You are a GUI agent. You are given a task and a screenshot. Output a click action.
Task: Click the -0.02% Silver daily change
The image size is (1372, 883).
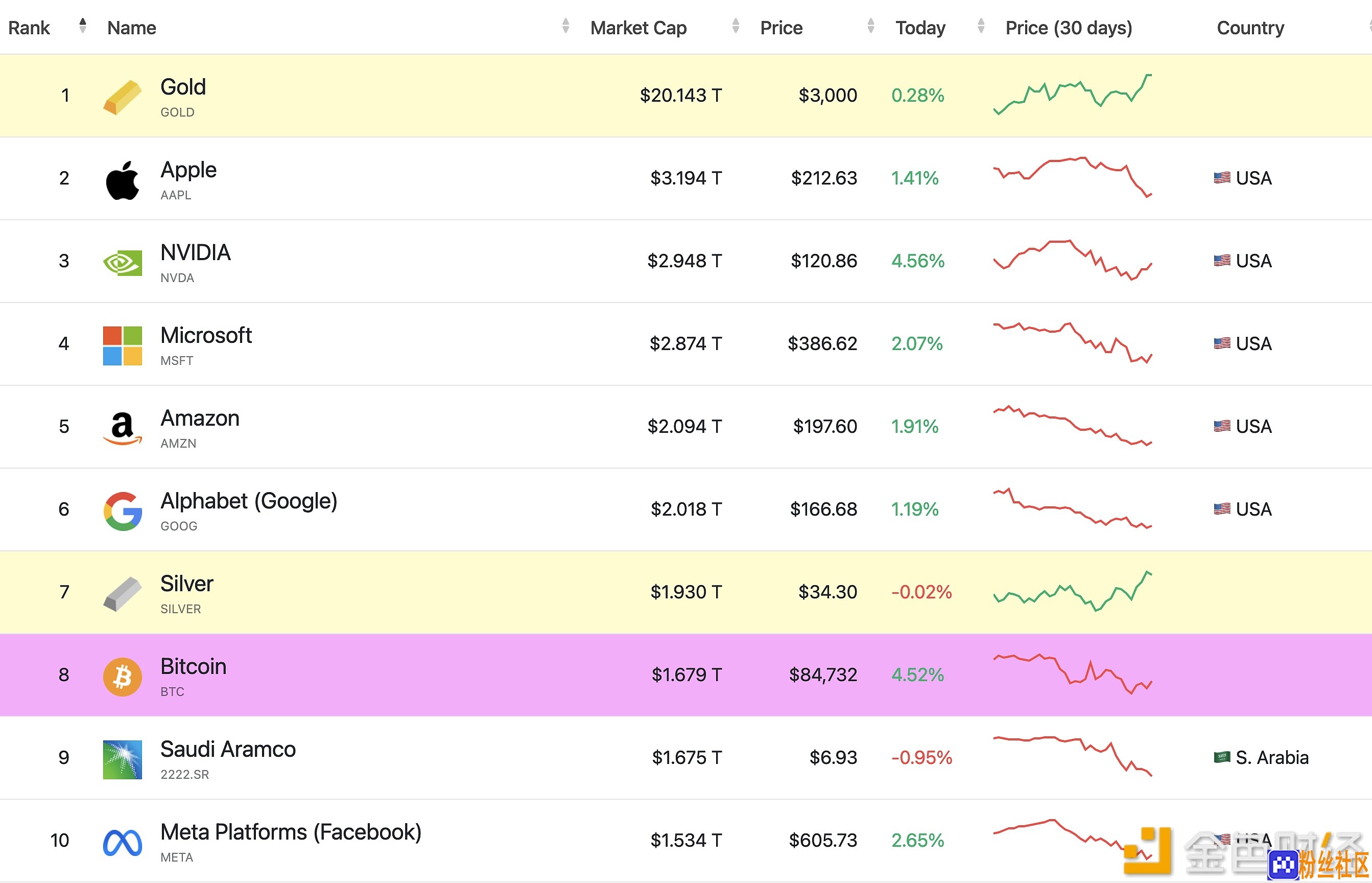click(x=921, y=592)
